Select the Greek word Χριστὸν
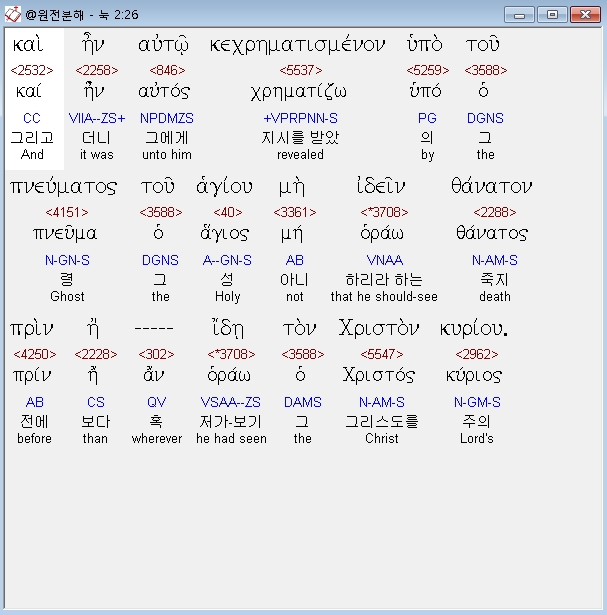The width and height of the screenshot is (607, 615). (x=379, y=328)
